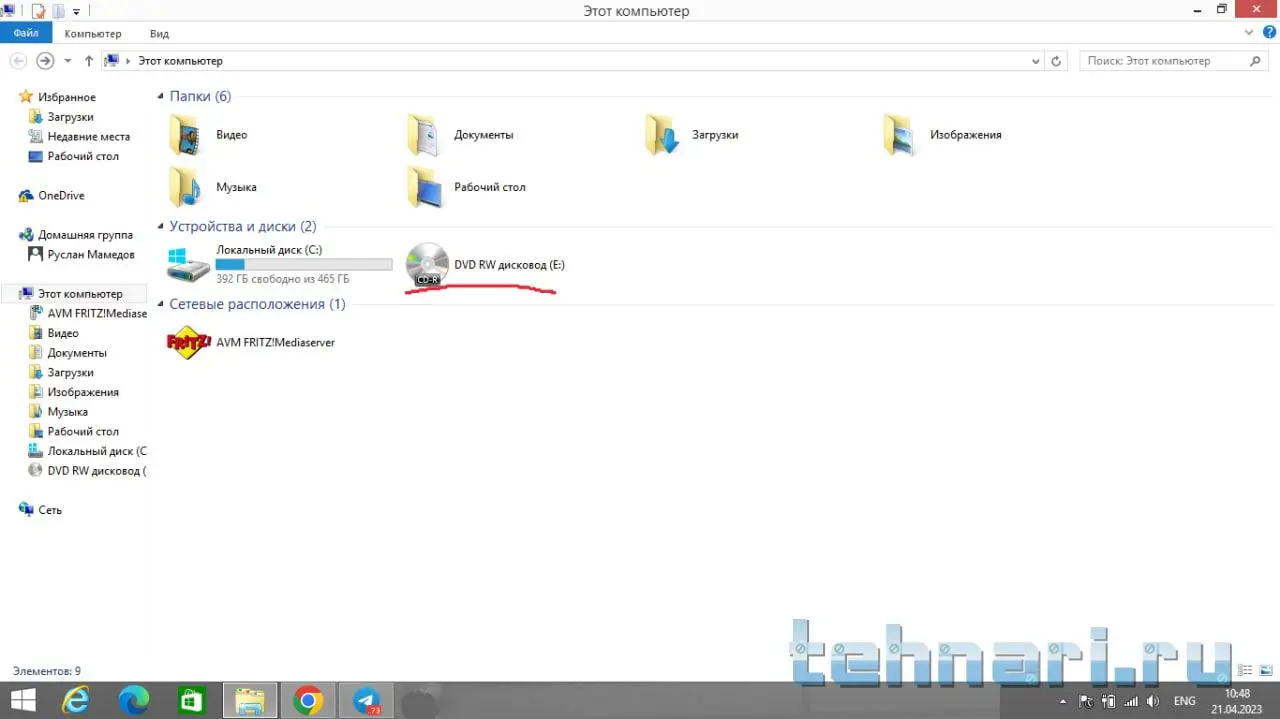Select Видео under Этот компьютер in sidebar
1280x719 pixels.
pyautogui.click(x=53, y=333)
